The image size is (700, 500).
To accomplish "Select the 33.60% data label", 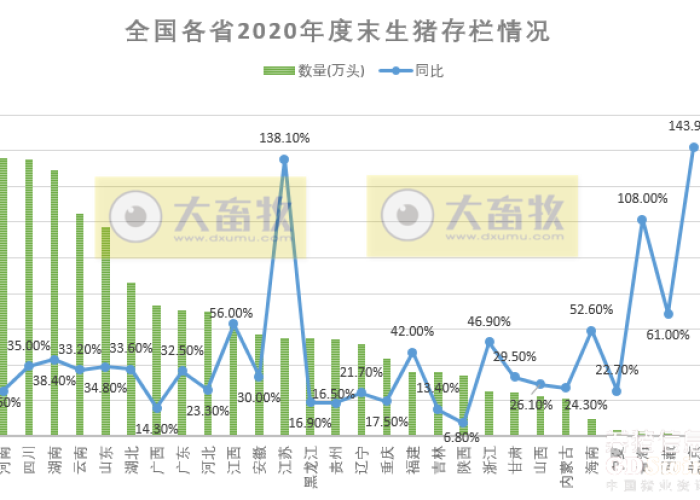I will [x=131, y=348].
